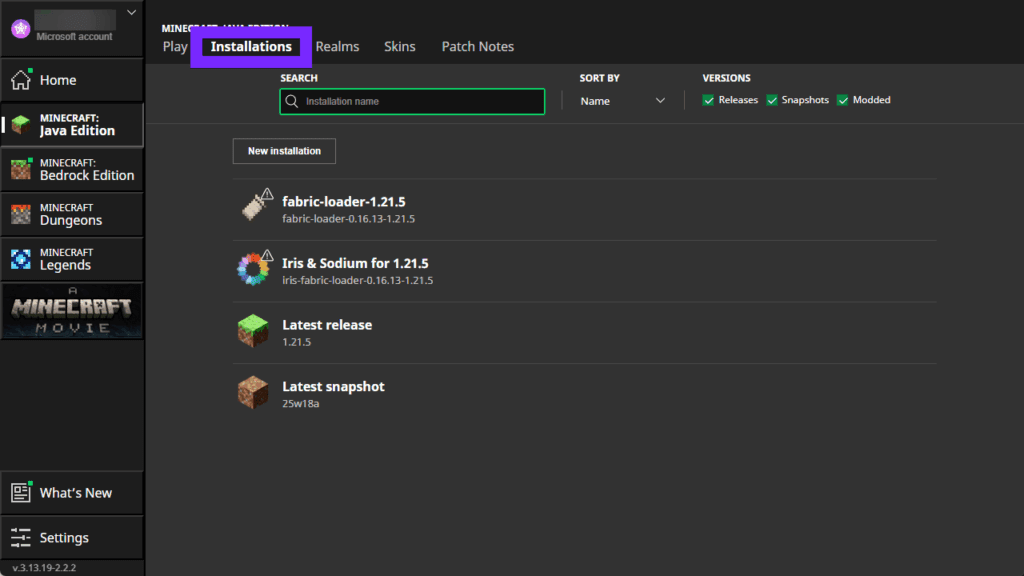Open Settings label in the sidebar

(x=64, y=537)
